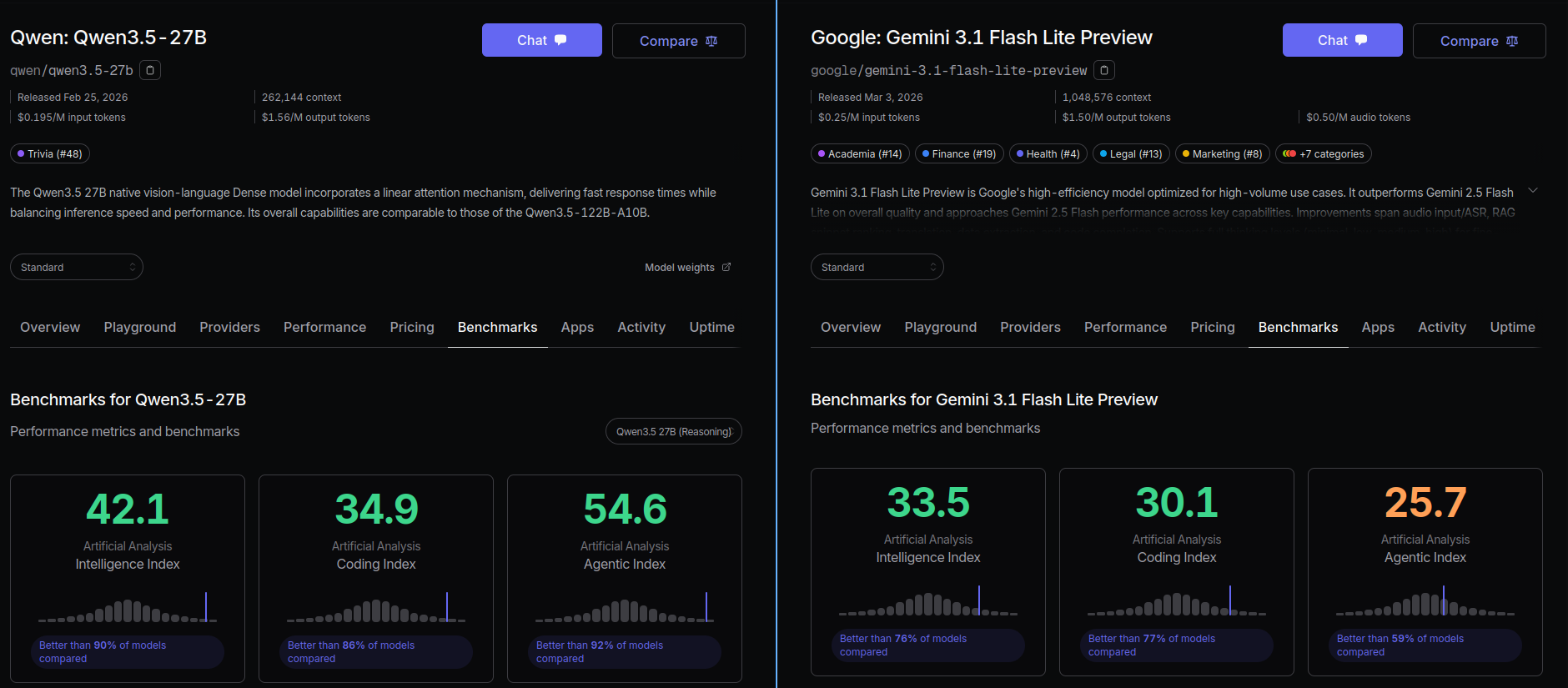Viewport: 1568px width, 688px height.
Task: Click the "1,048,576 context" value
Action: click(1106, 98)
